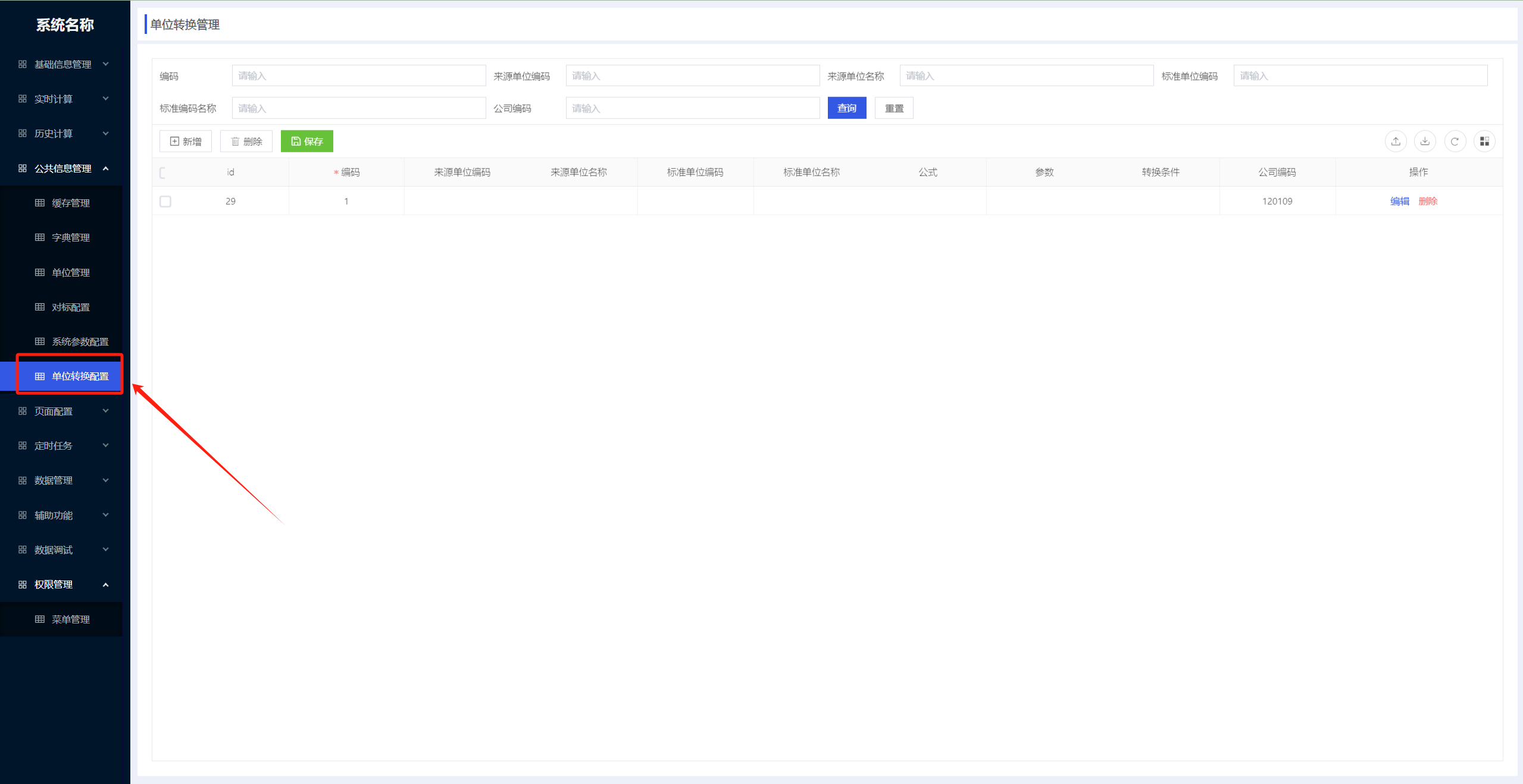Toggle the select-all checkbox in table header
The width and height of the screenshot is (1523, 784).
[162, 173]
